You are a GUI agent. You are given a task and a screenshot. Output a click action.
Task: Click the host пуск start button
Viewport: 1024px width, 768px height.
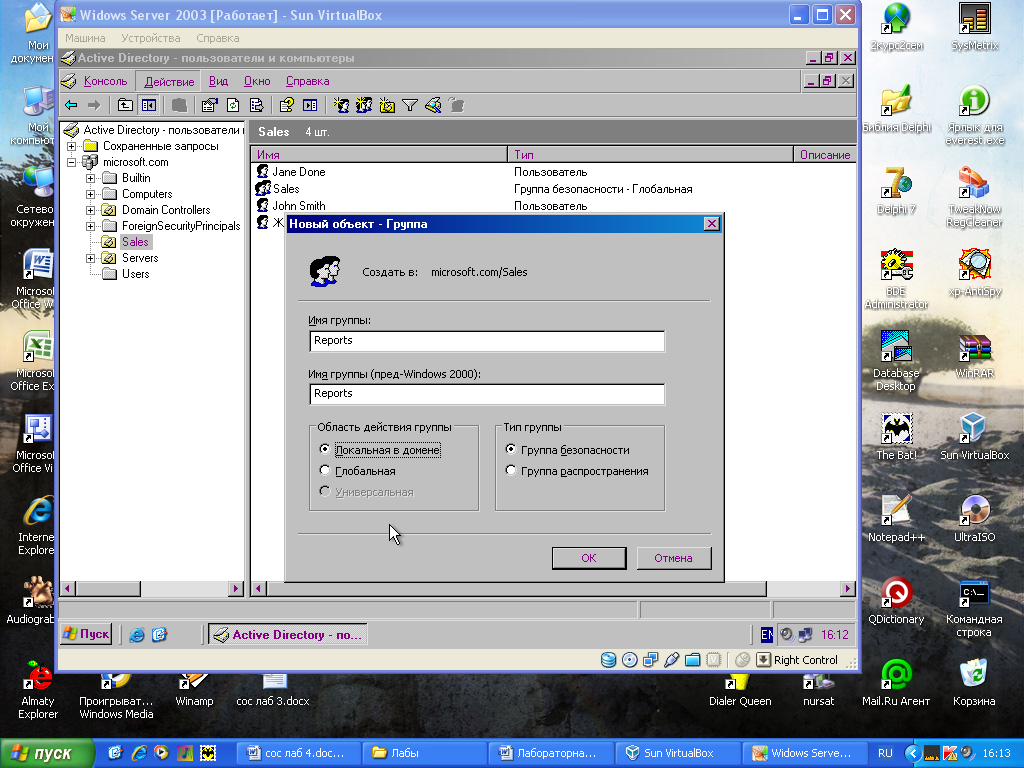click(46, 753)
